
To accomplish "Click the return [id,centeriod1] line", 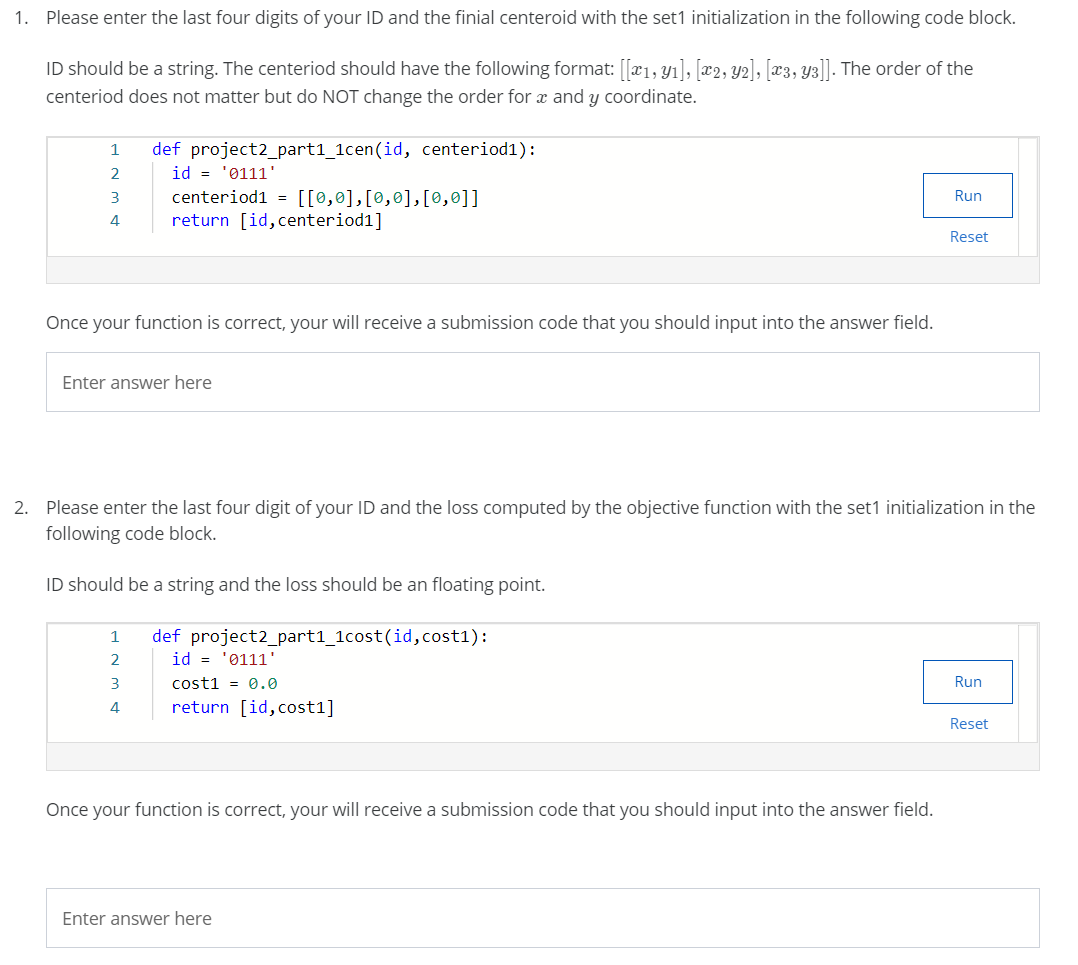I will click(276, 221).
